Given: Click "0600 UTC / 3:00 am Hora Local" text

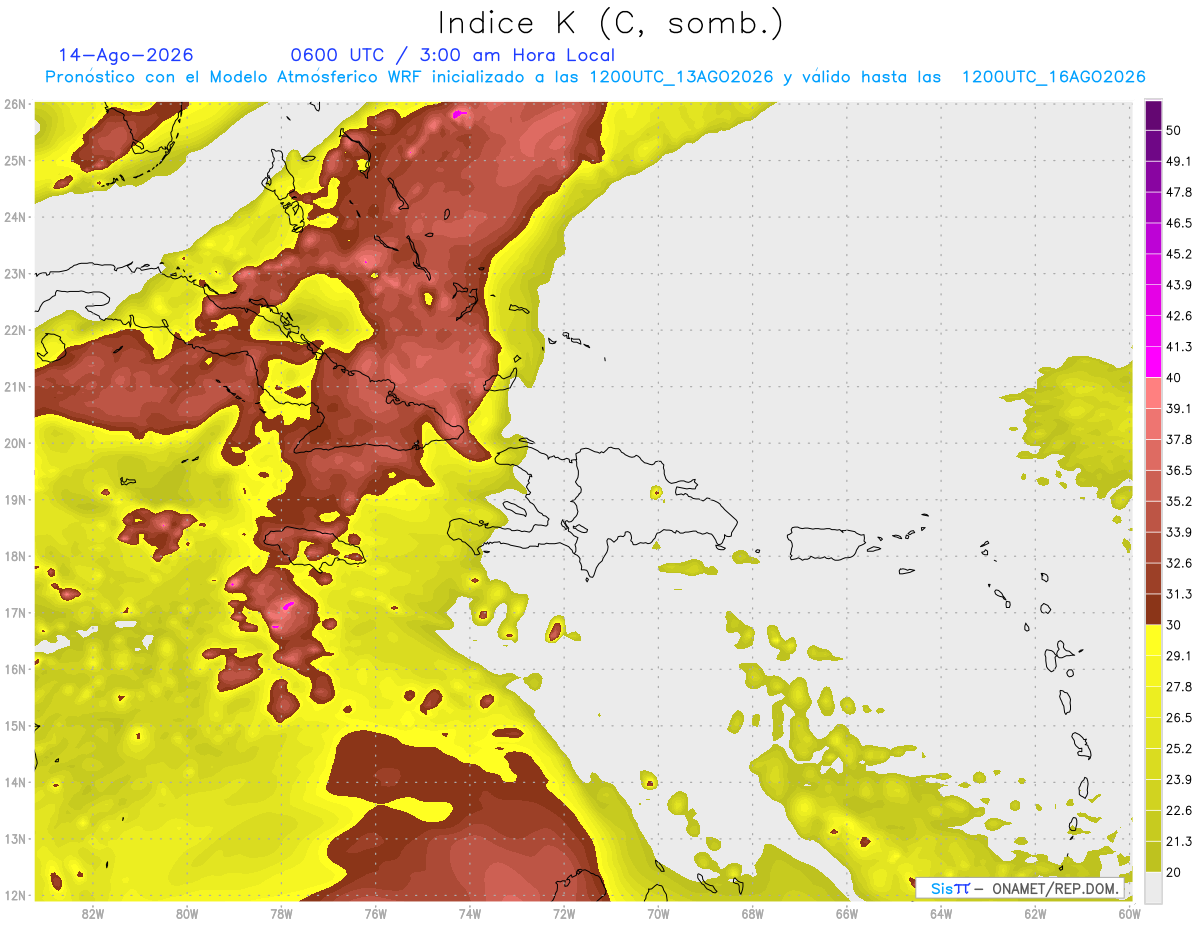Looking at the screenshot, I should coord(453,55).
